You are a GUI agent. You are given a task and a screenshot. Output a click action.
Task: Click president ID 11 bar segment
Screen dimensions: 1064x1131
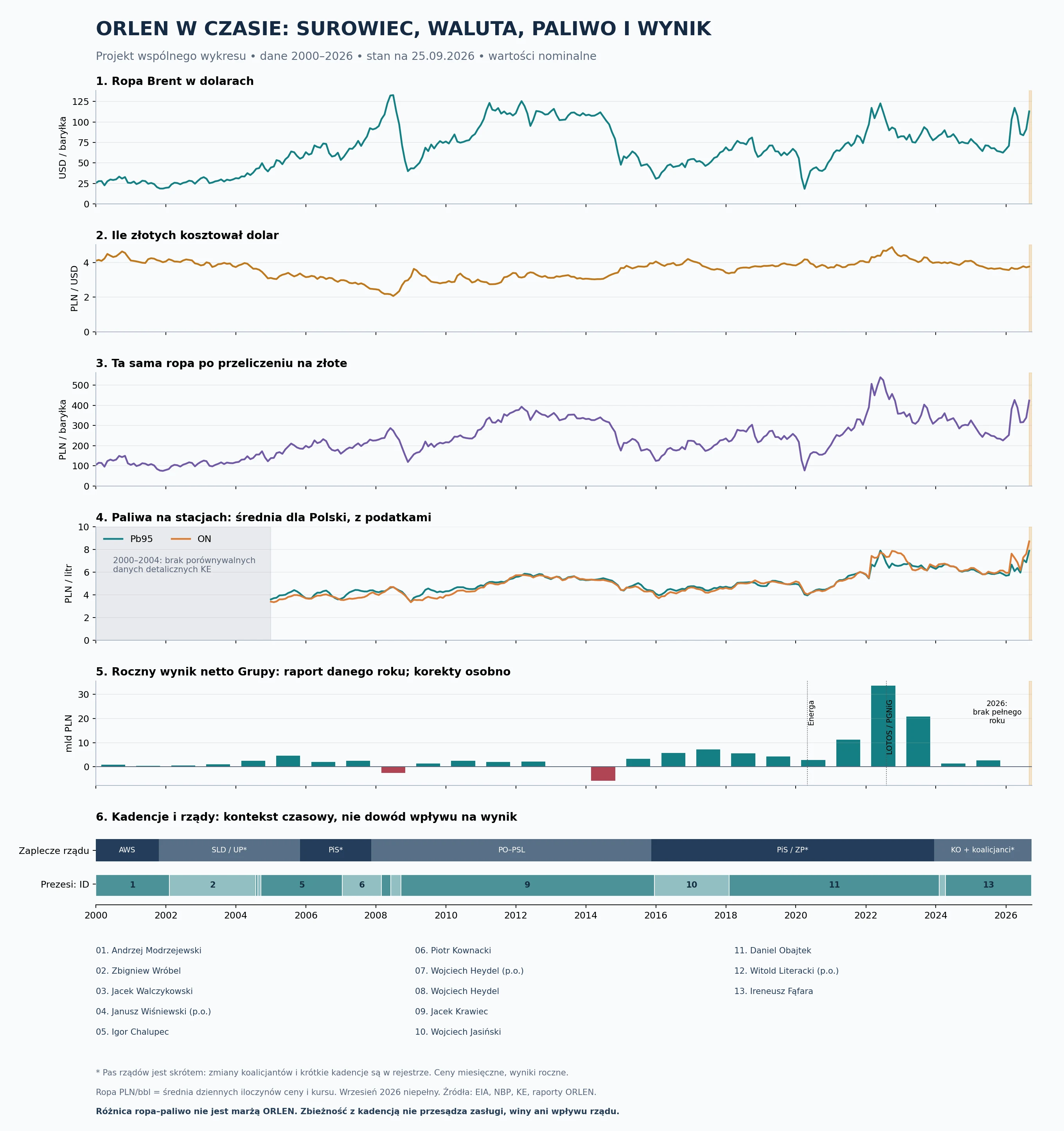pyautogui.click(x=834, y=885)
